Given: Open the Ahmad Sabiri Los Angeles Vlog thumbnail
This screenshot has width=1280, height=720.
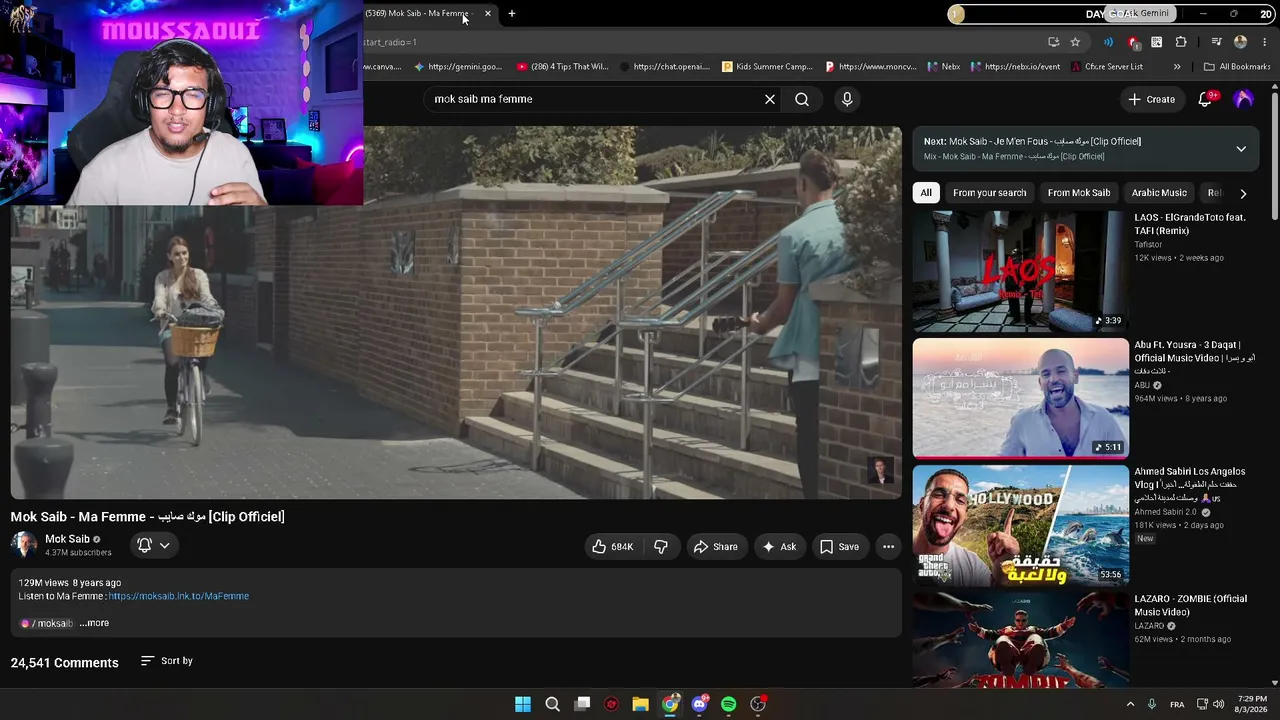Looking at the screenshot, I should [x=1020, y=525].
